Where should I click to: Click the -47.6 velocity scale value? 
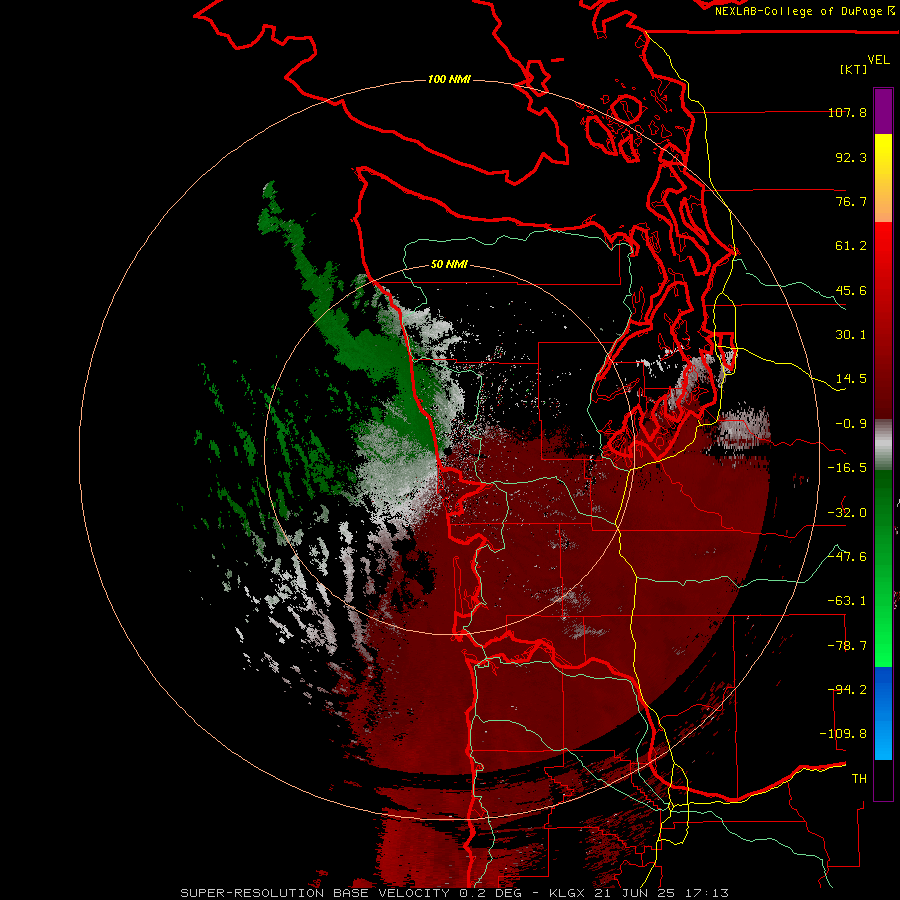tap(847, 557)
